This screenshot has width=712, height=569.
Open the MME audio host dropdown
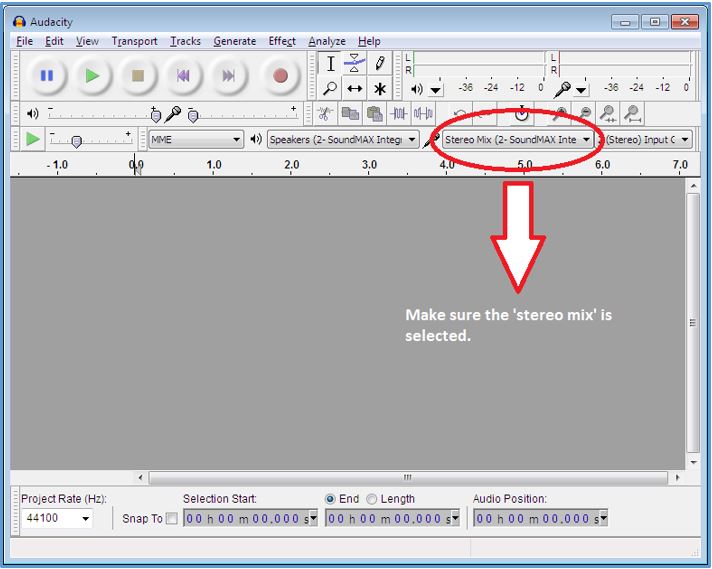(x=196, y=139)
